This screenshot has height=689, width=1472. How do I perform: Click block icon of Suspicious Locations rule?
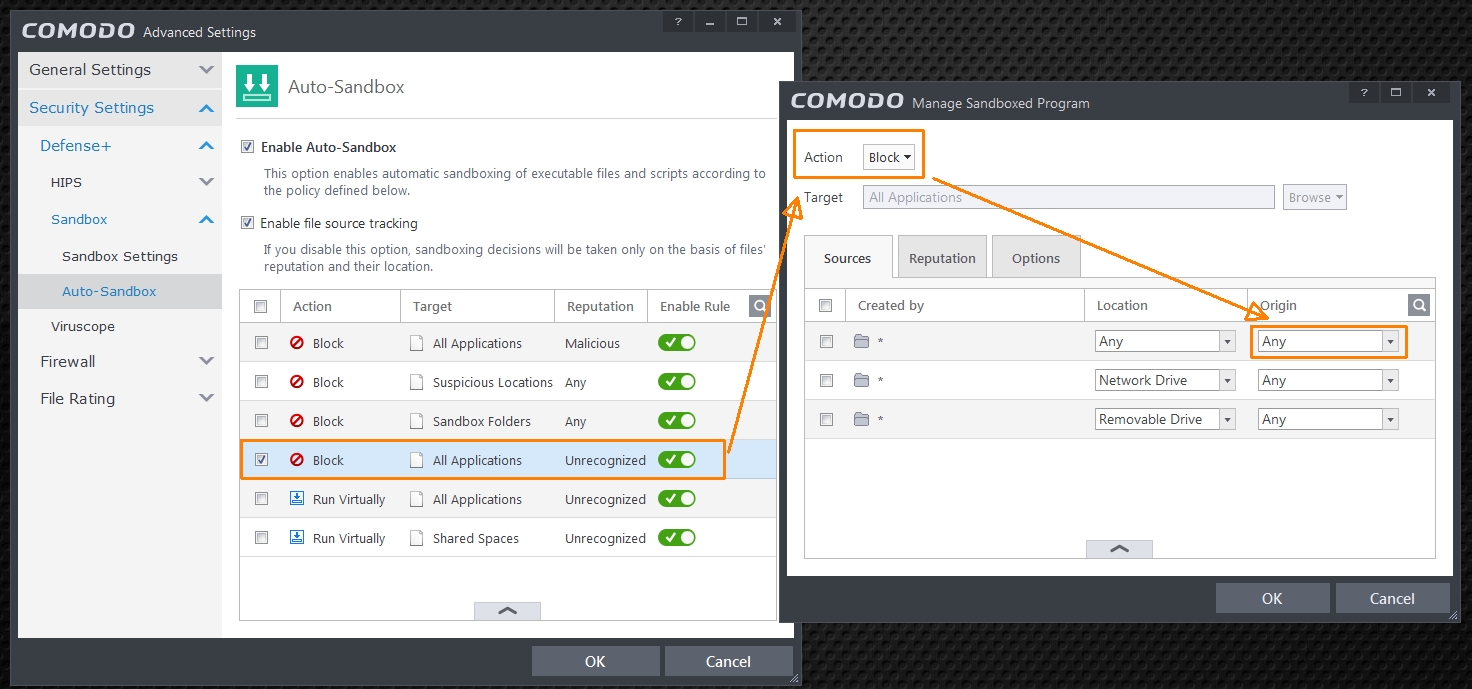coord(297,382)
